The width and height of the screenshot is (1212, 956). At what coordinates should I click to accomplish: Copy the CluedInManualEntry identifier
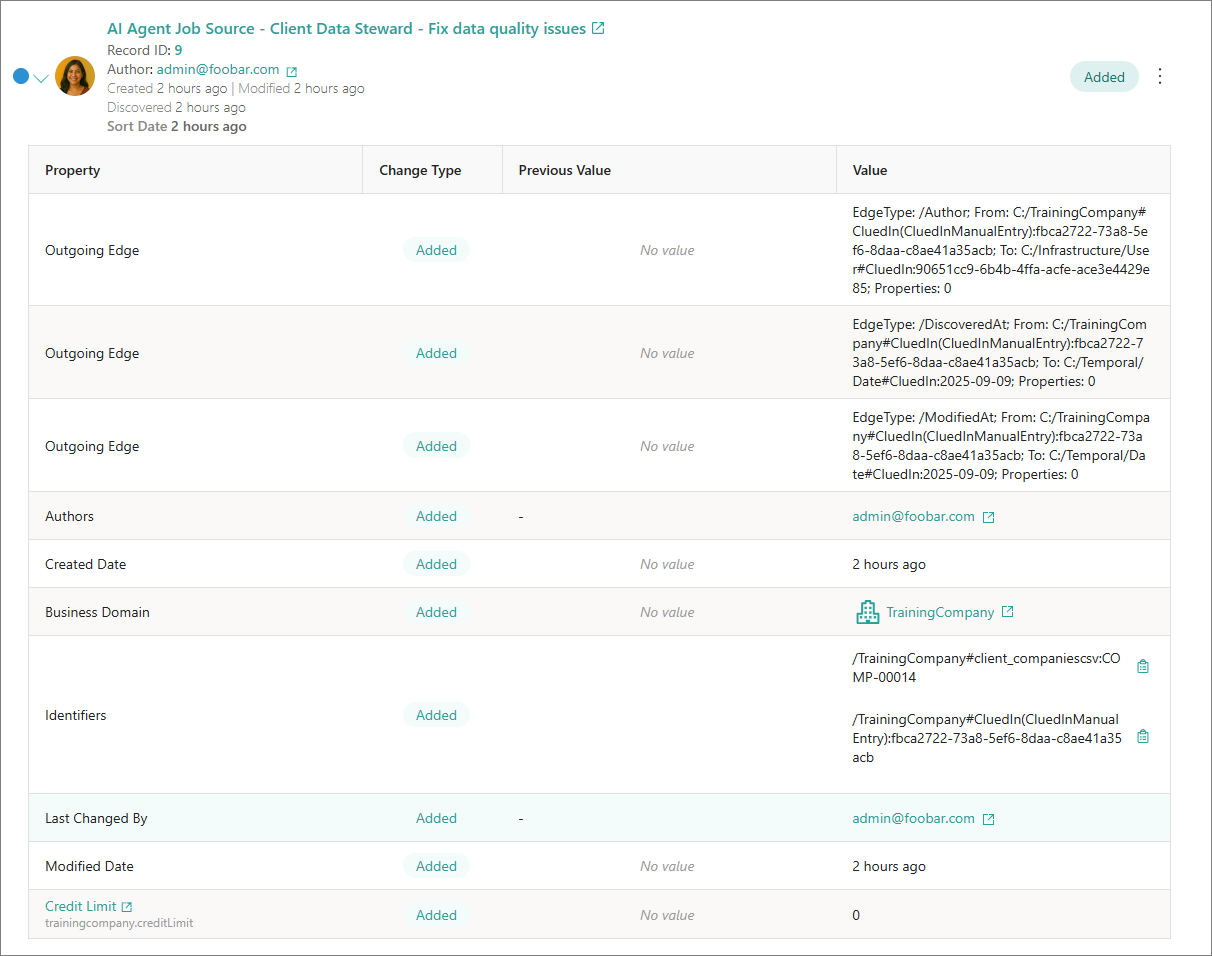pyautogui.click(x=1143, y=737)
